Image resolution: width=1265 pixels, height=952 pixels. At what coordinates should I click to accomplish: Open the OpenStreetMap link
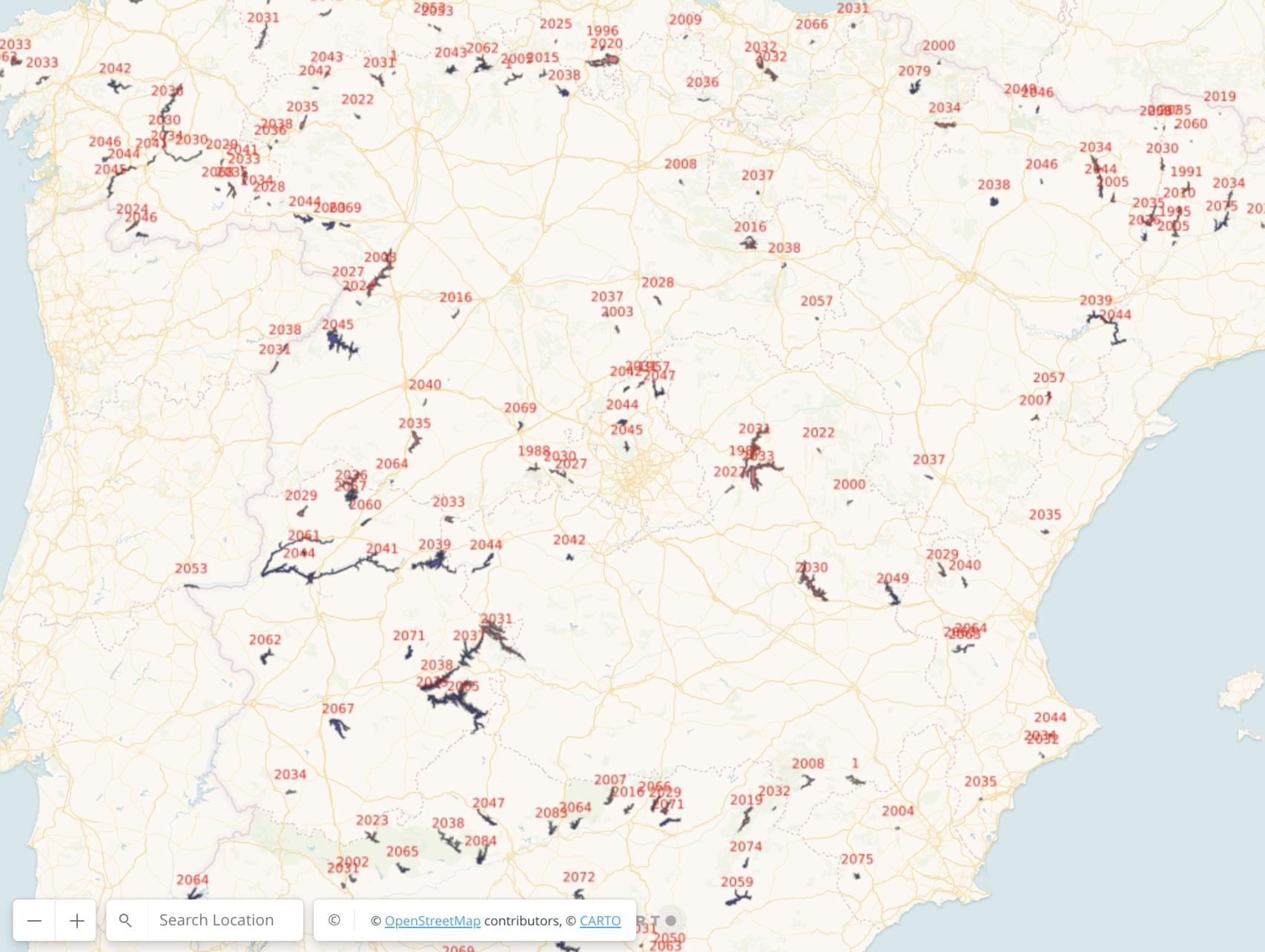(432, 921)
